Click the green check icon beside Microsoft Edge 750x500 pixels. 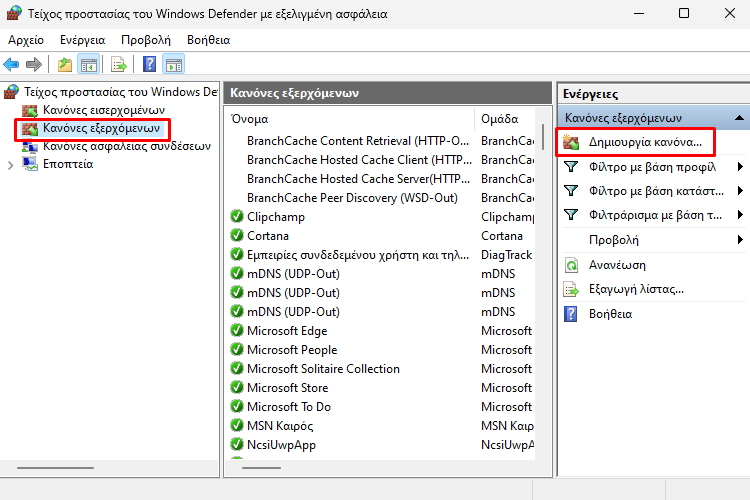coord(237,330)
